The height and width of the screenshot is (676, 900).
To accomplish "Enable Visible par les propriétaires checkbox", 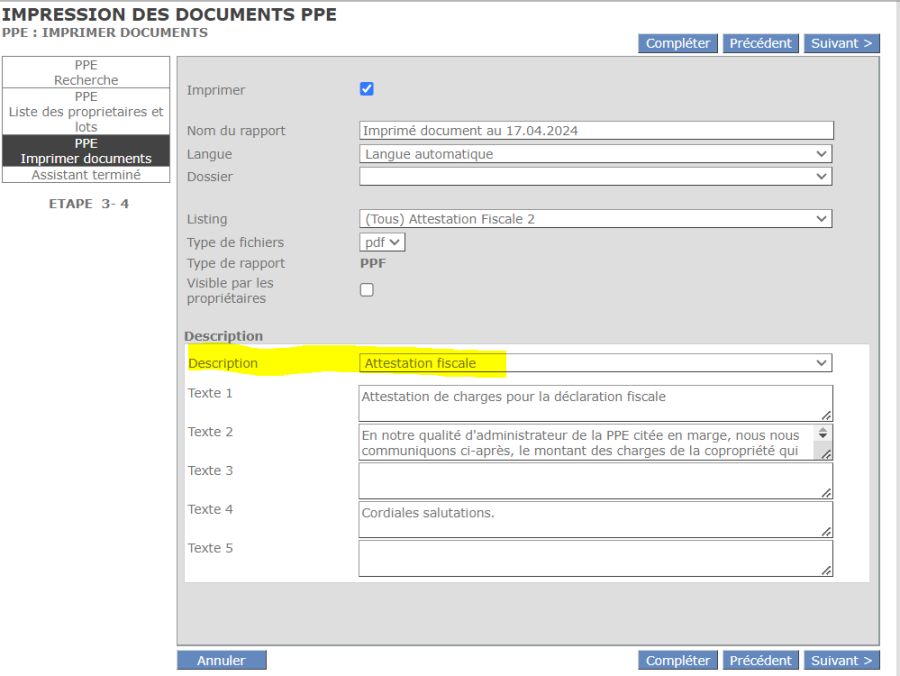I will tap(367, 290).
